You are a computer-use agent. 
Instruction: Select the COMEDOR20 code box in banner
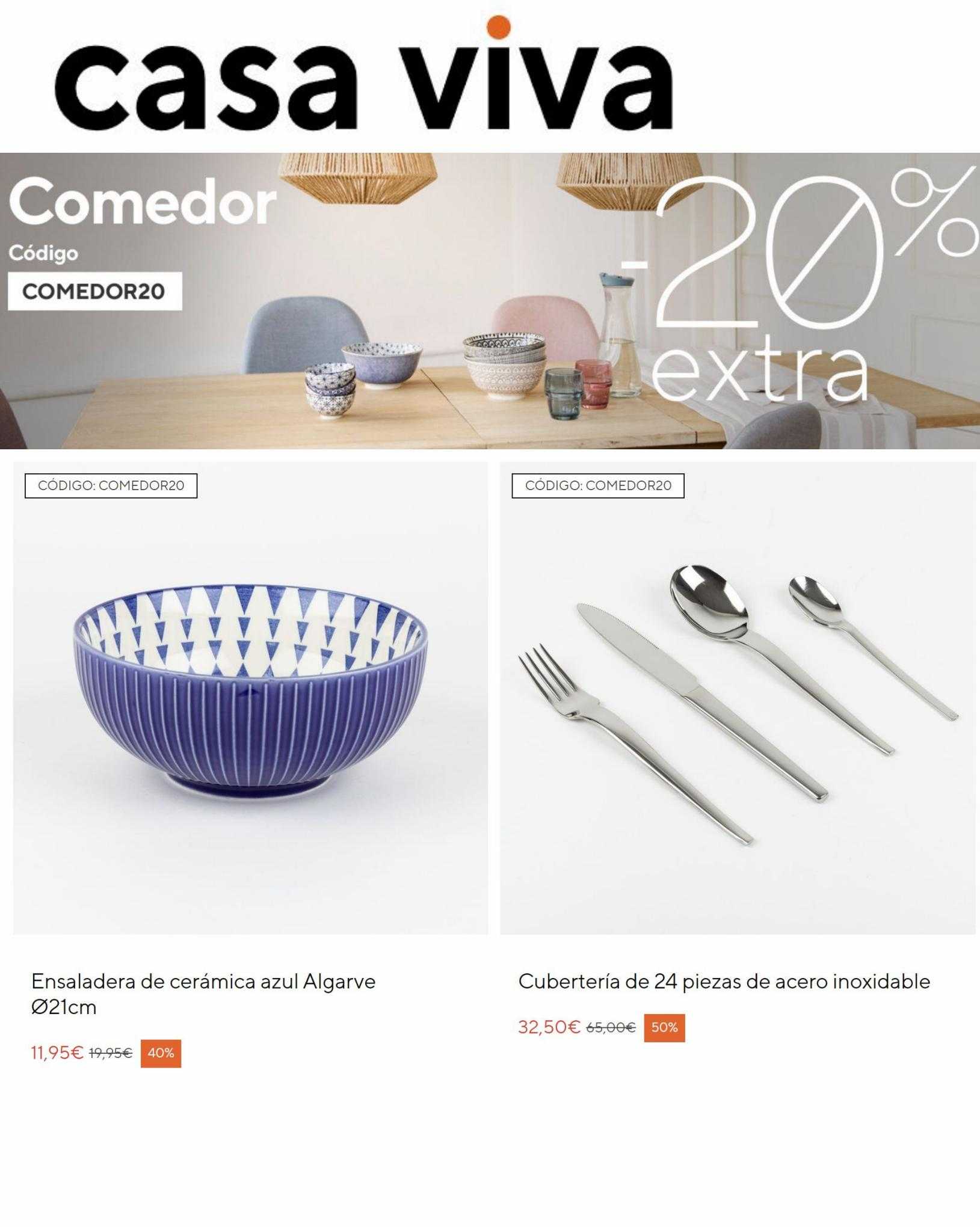pos(94,291)
